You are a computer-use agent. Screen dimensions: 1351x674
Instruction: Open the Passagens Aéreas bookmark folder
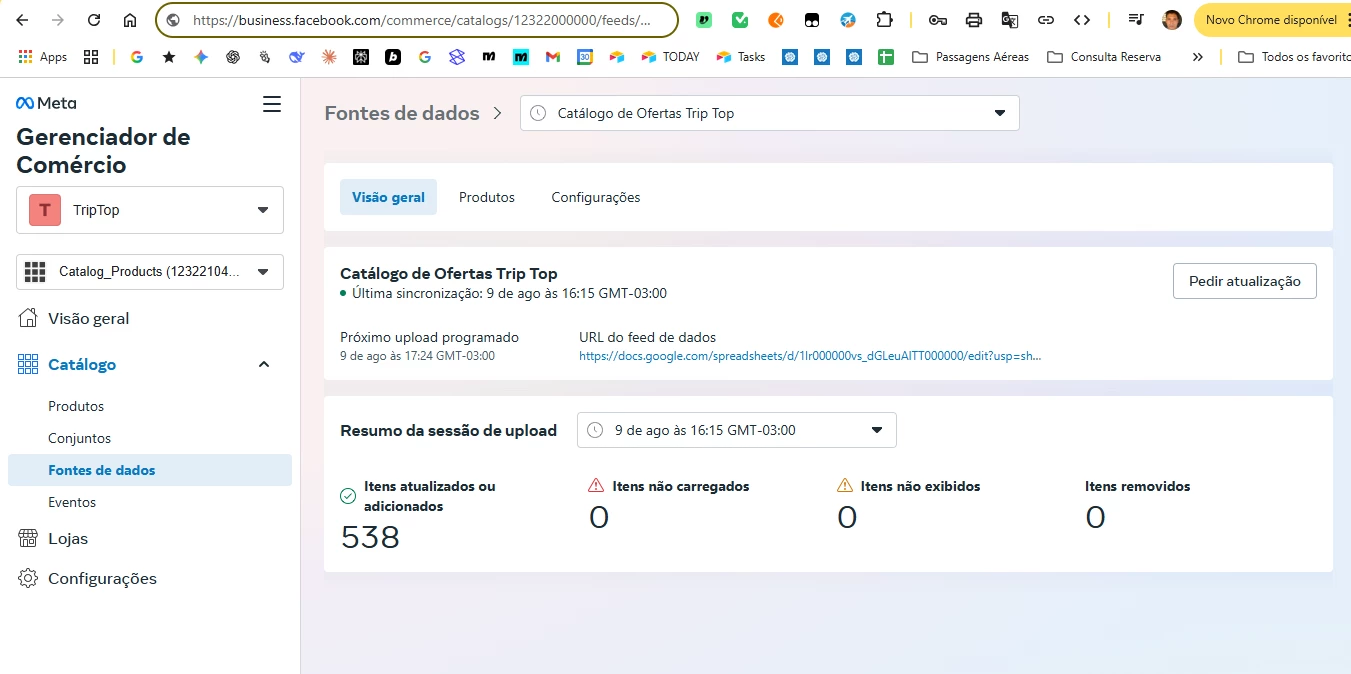click(971, 57)
